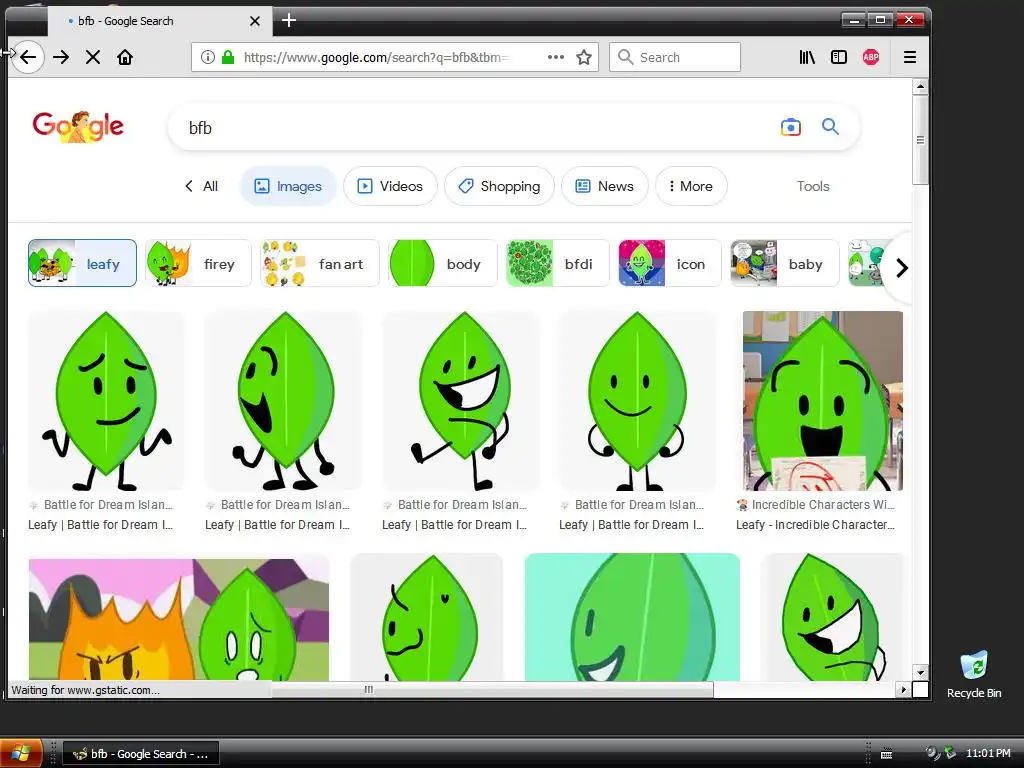Close the bfb - Google Search tab

click(255, 21)
